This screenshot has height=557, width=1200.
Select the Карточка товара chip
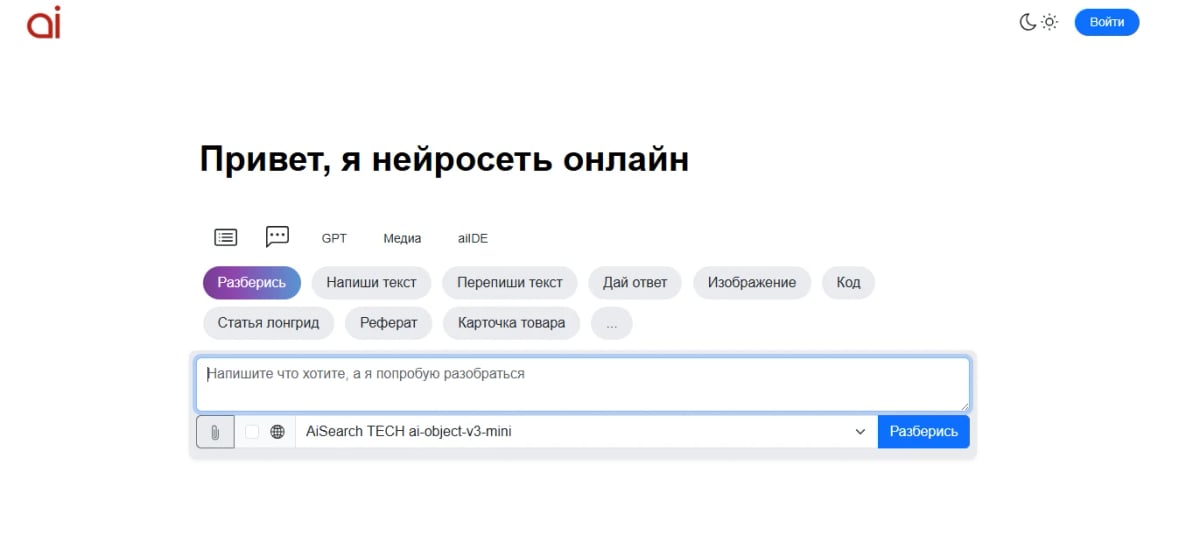(511, 323)
